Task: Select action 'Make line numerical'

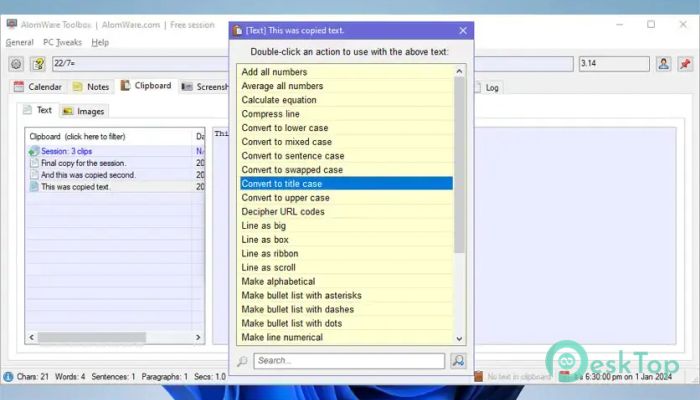Action: point(346,337)
